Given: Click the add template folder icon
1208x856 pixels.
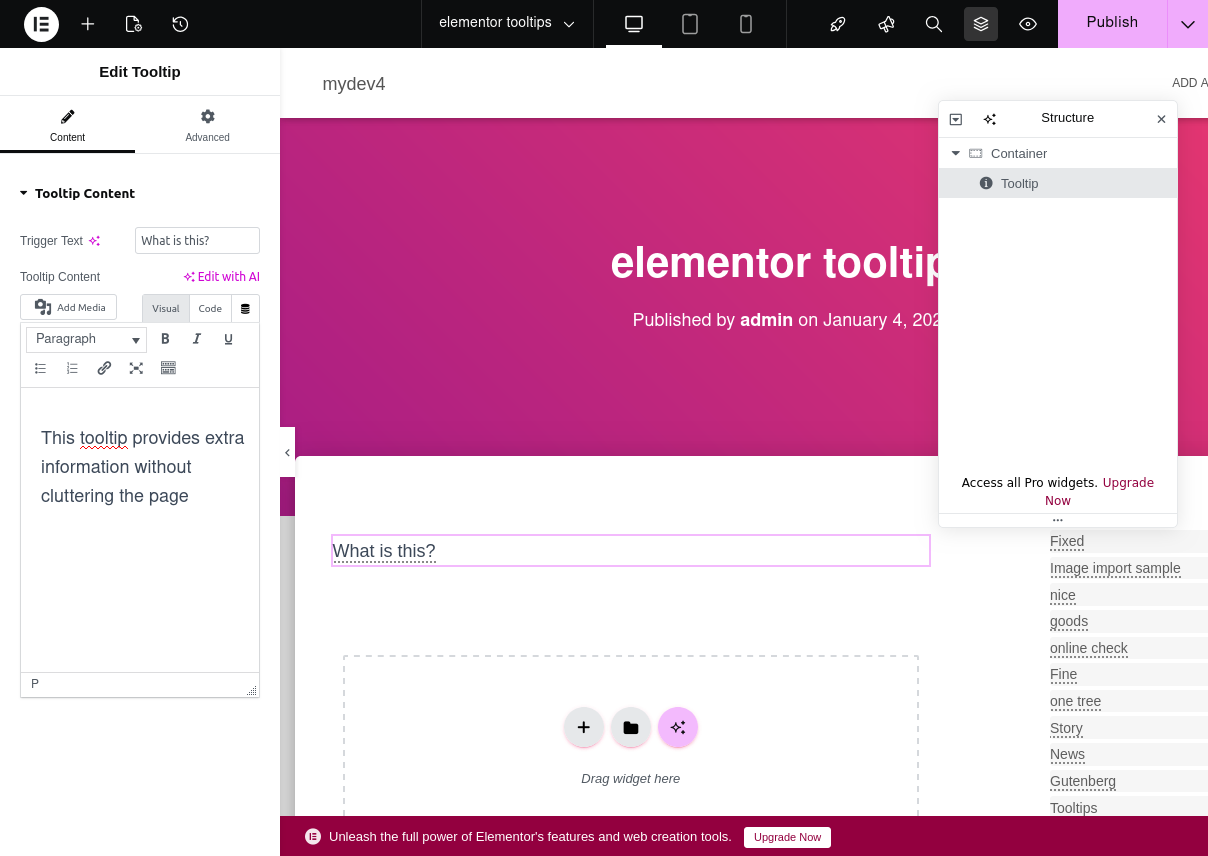Looking at the screenshot, I should coord(631,727).
